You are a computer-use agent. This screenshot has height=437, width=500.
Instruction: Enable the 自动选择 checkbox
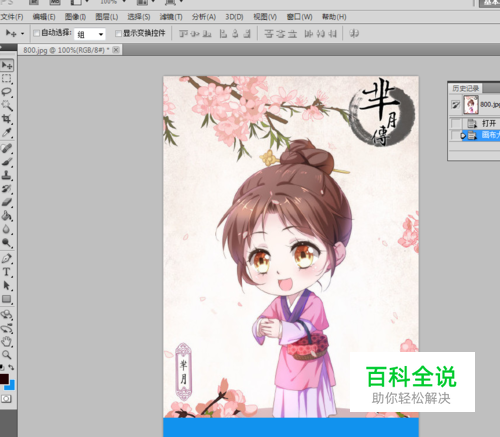pyautogui.click(x=36, y=33)
